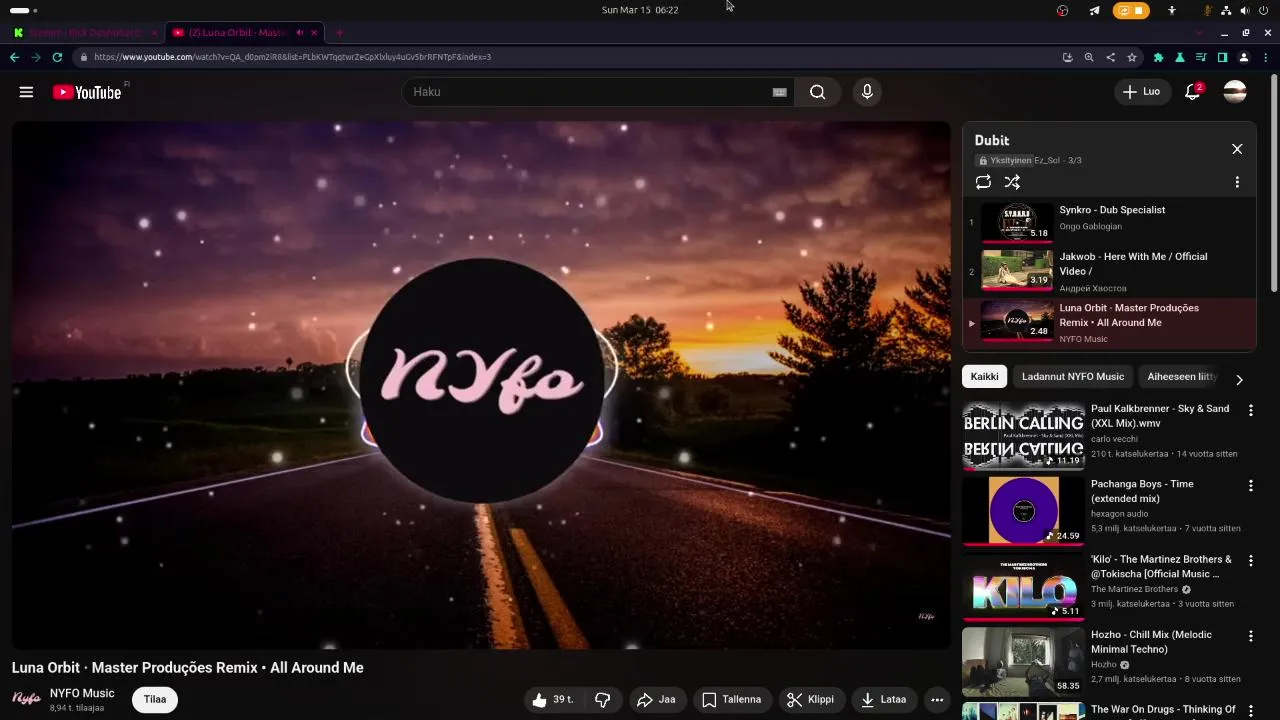Open a new browser tab

click(339, 33)
